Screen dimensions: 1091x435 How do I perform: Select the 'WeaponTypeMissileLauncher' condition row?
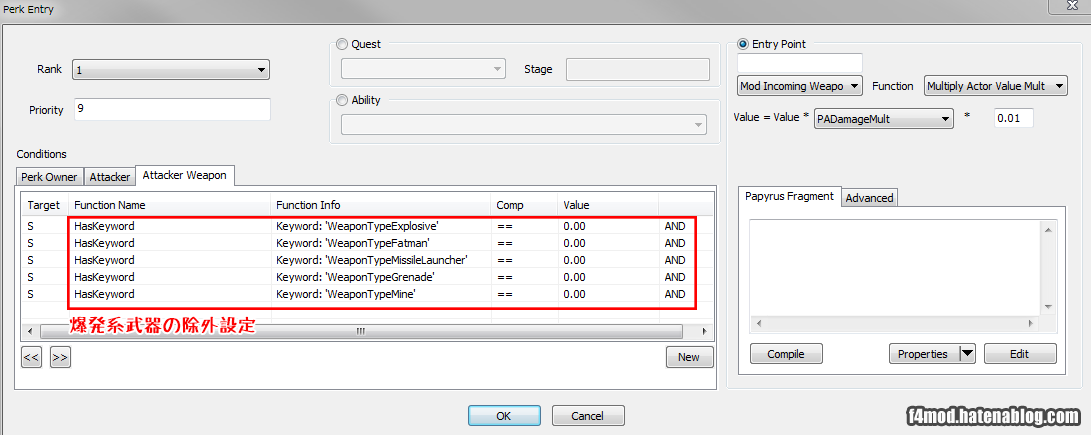tap(367, 260)
